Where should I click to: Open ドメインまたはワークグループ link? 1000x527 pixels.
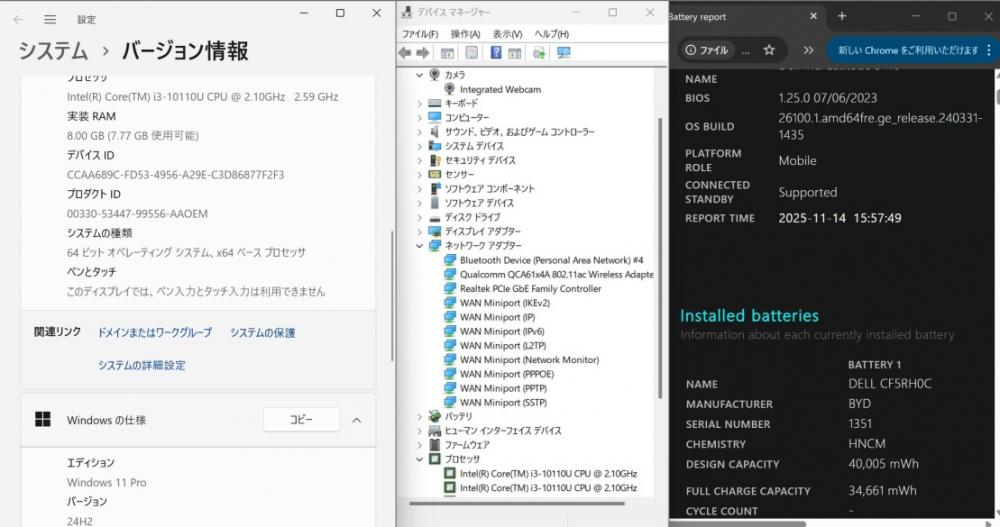[154, 332]
